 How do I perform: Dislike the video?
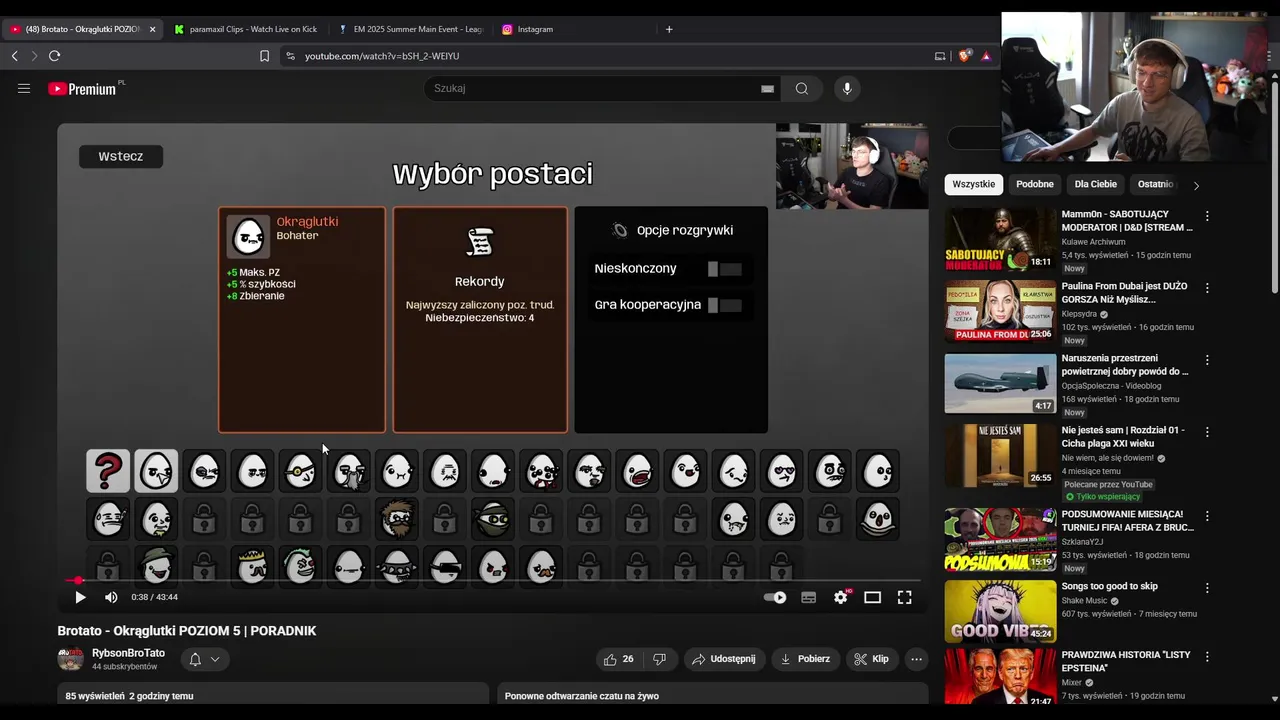tap(659, 659)
